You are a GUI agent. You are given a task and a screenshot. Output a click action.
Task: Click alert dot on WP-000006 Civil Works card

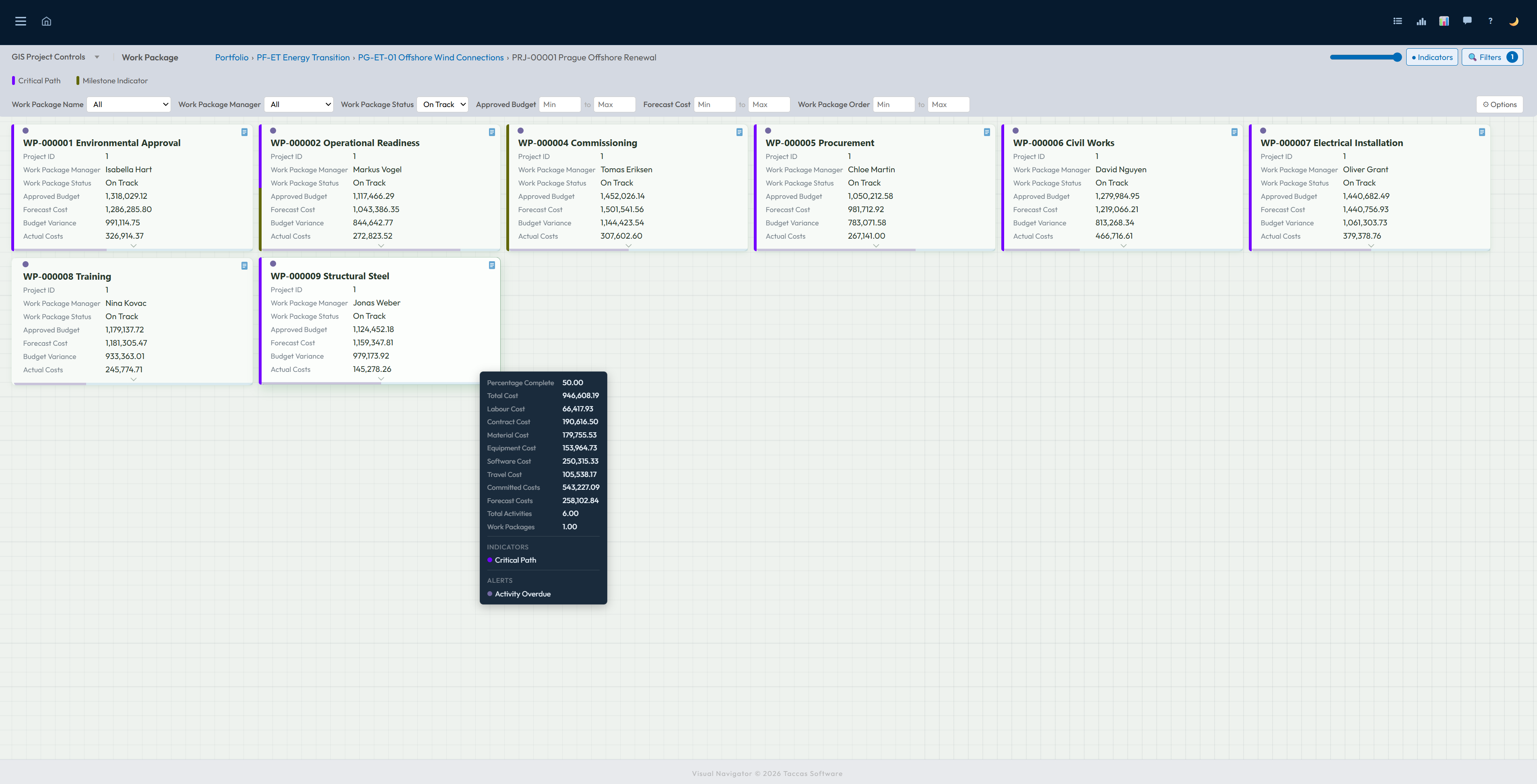[1016, 131]
